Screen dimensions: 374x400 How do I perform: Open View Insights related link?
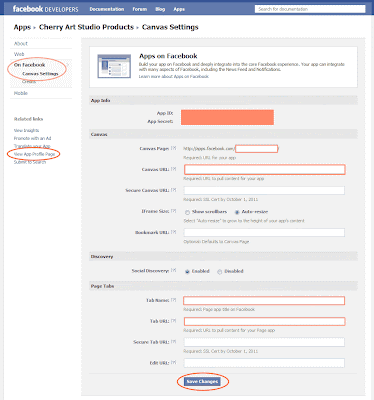pyautogui.click(x=26, y=130)
